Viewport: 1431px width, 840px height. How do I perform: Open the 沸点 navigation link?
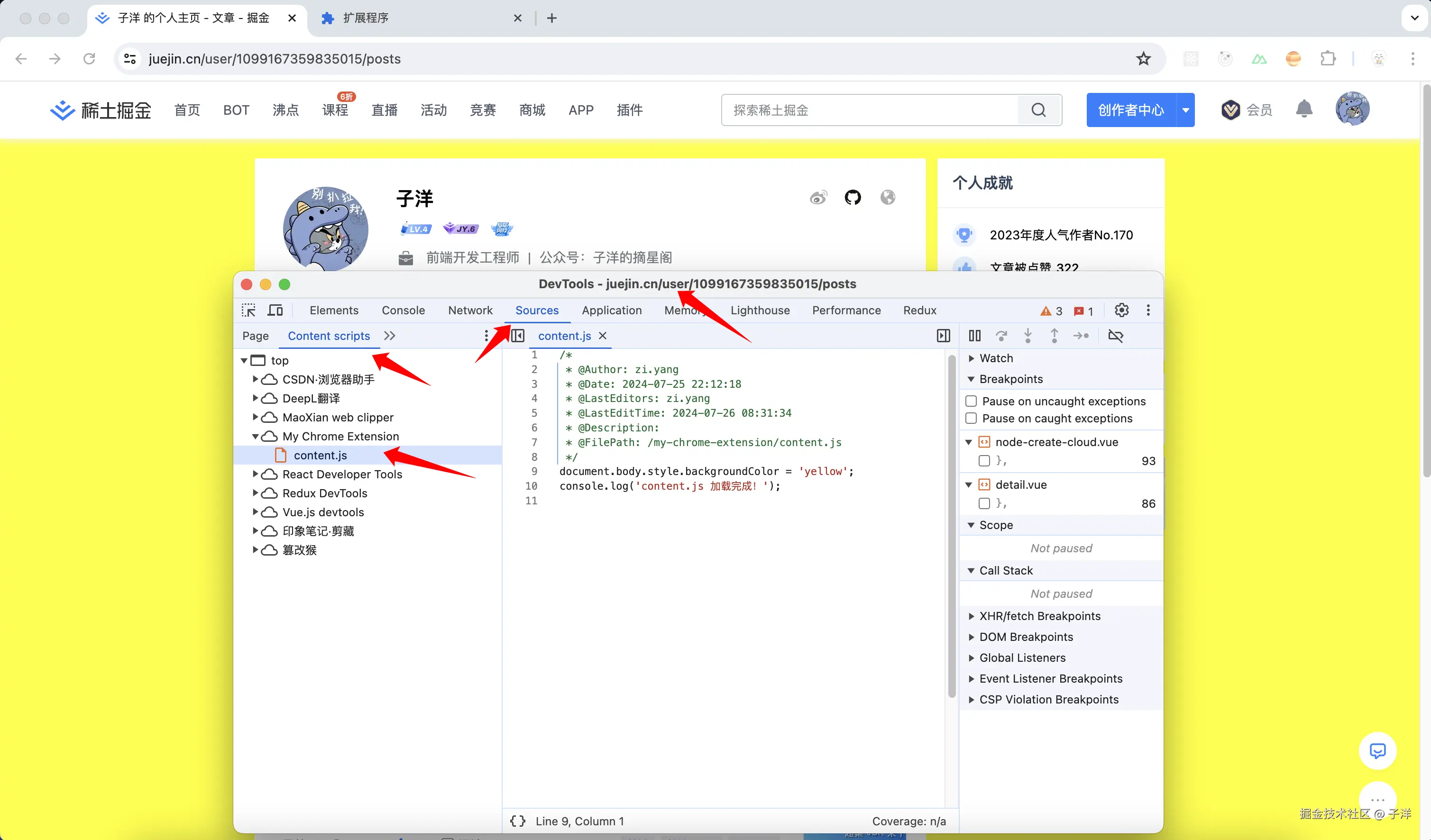coord(285,110)
